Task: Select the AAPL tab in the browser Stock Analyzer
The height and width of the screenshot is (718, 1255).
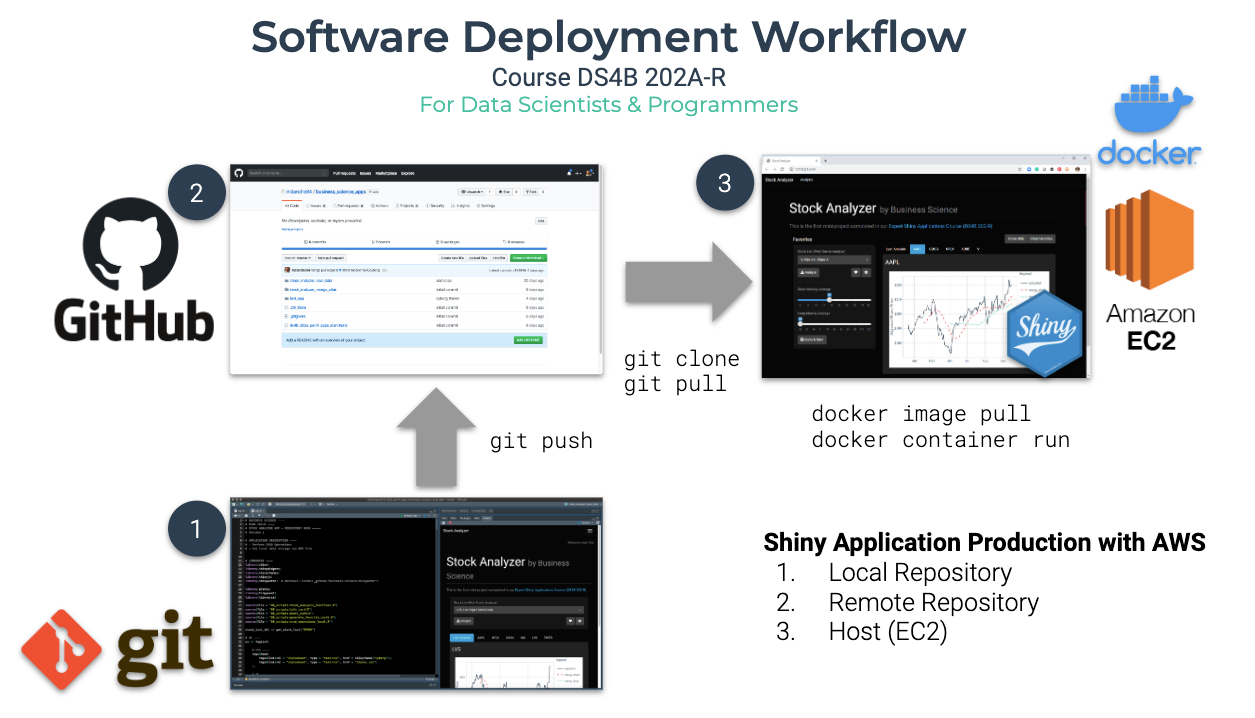Action: tap(916, 247)
